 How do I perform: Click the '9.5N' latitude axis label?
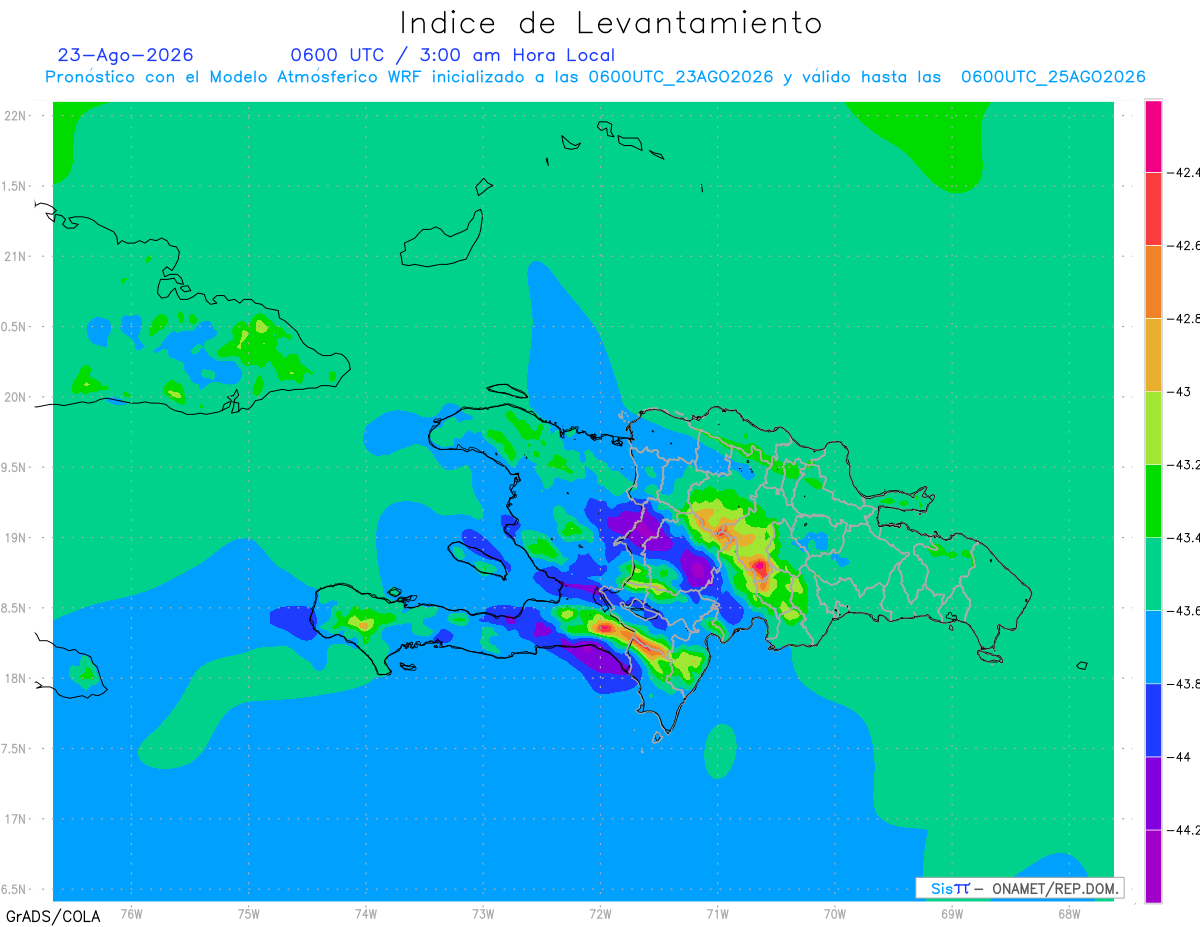pyautogui.click(x=13, y=467)
